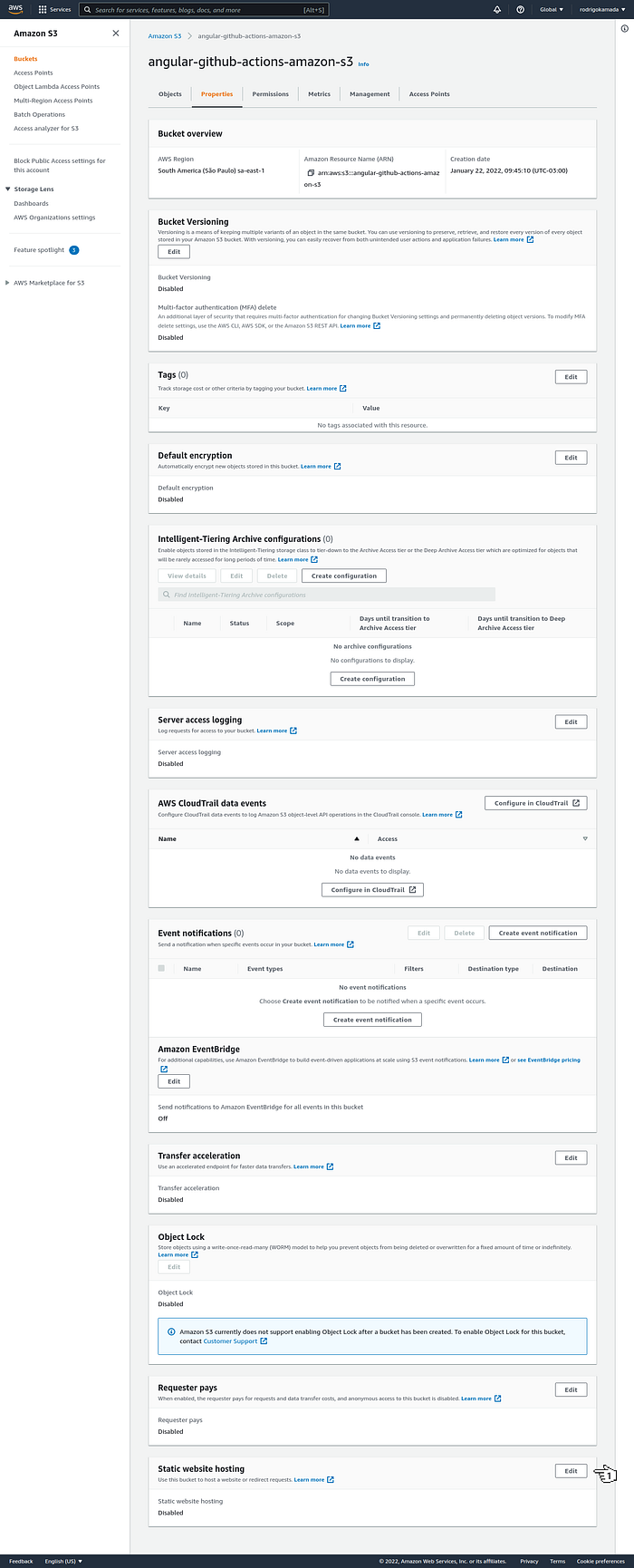Open the Global region dropdown
This screenshot has width=634, height=1568.
(x=552, y=9)
